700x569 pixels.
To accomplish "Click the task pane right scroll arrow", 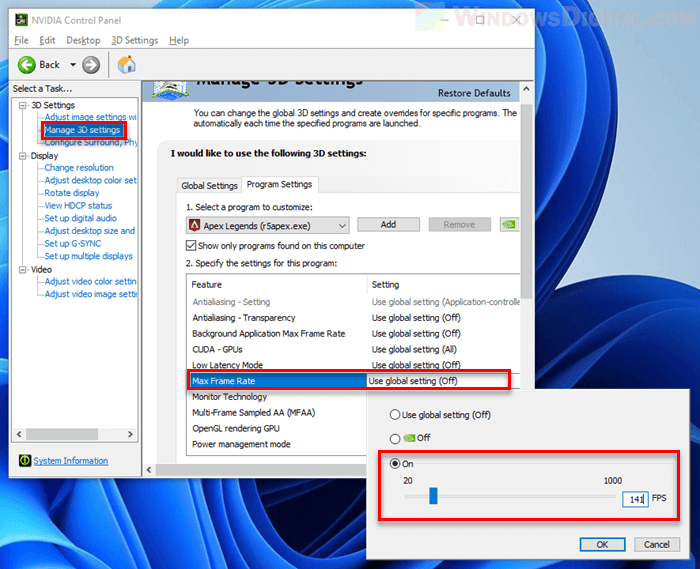I will point(130,434).
